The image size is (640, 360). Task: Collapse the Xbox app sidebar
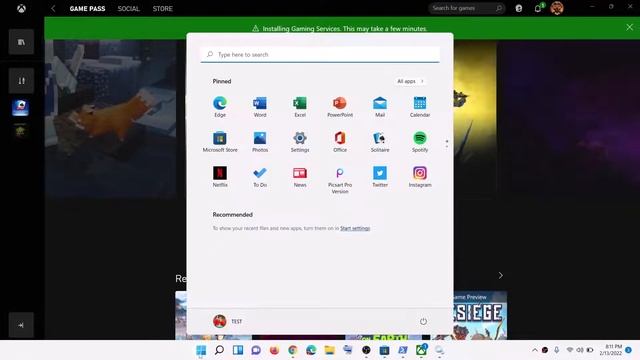coord(21,325)
